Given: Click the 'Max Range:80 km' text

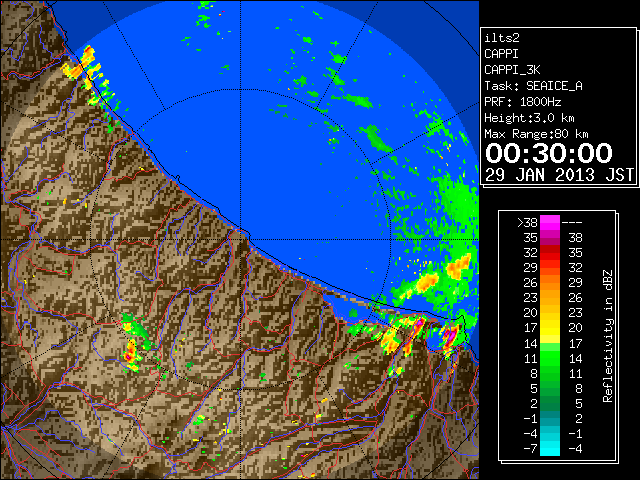Looking at the screenshot, I should [536, 134].
